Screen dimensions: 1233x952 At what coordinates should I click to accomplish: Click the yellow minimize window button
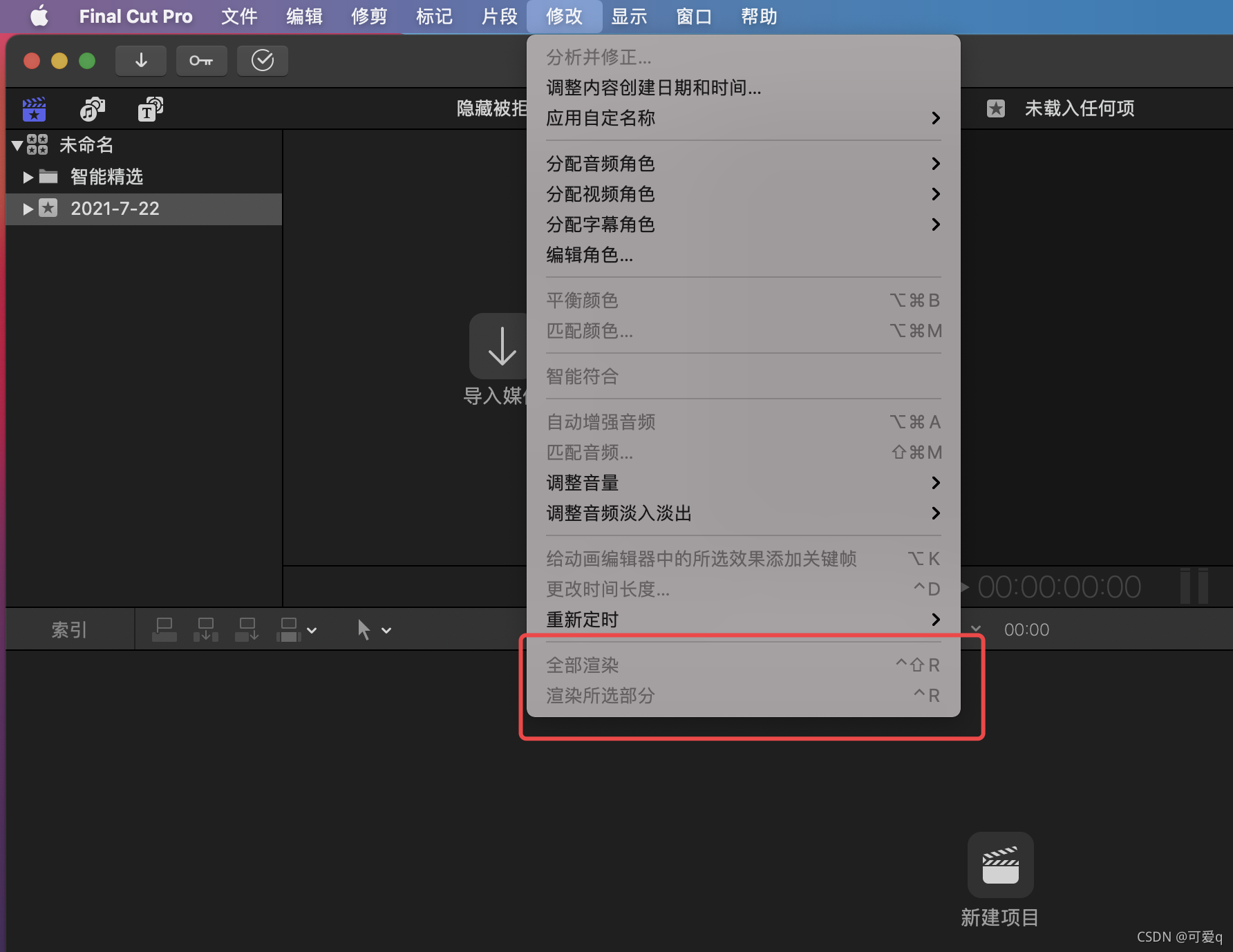point(59,61)
